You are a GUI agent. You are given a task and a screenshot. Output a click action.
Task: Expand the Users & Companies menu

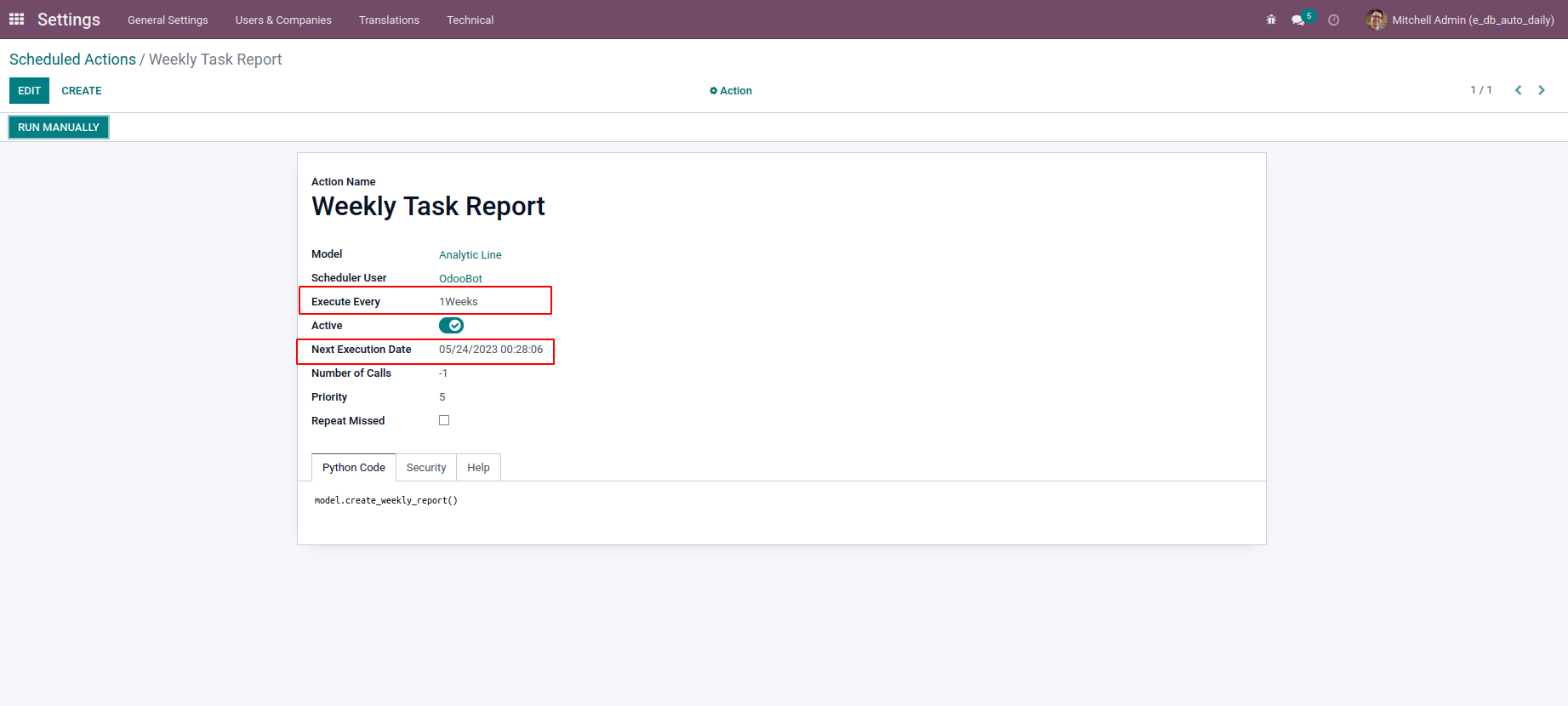pyautogui.click(x=283, y=20)
